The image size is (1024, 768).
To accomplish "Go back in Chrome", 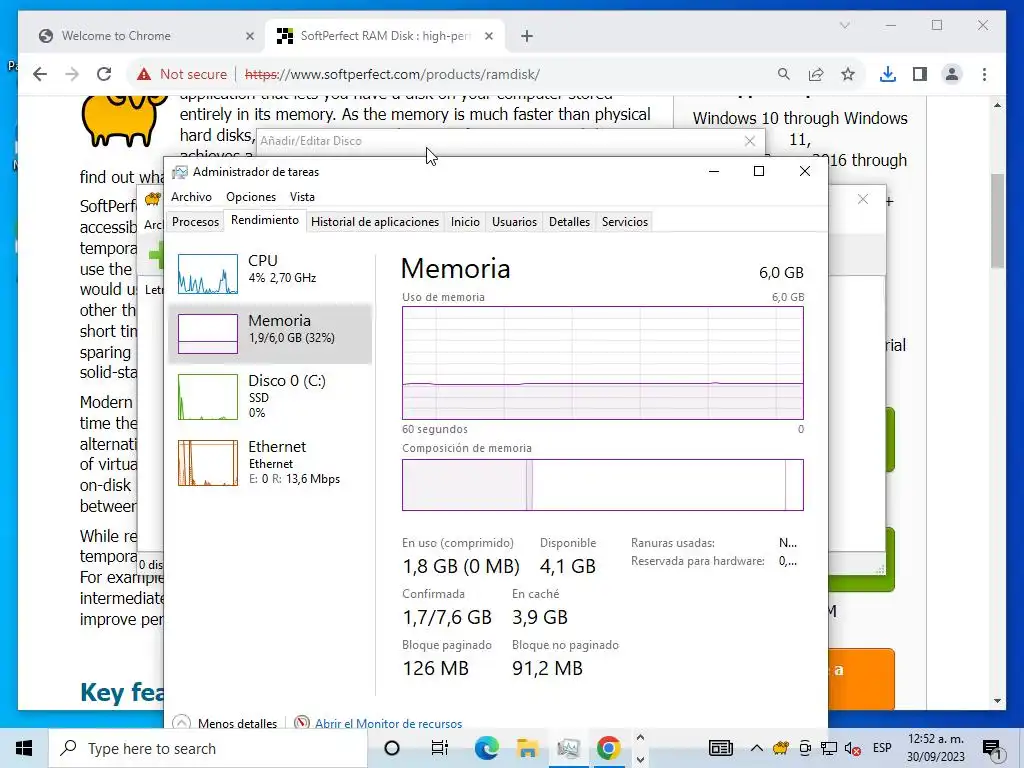I will click(x=40, y=74).
